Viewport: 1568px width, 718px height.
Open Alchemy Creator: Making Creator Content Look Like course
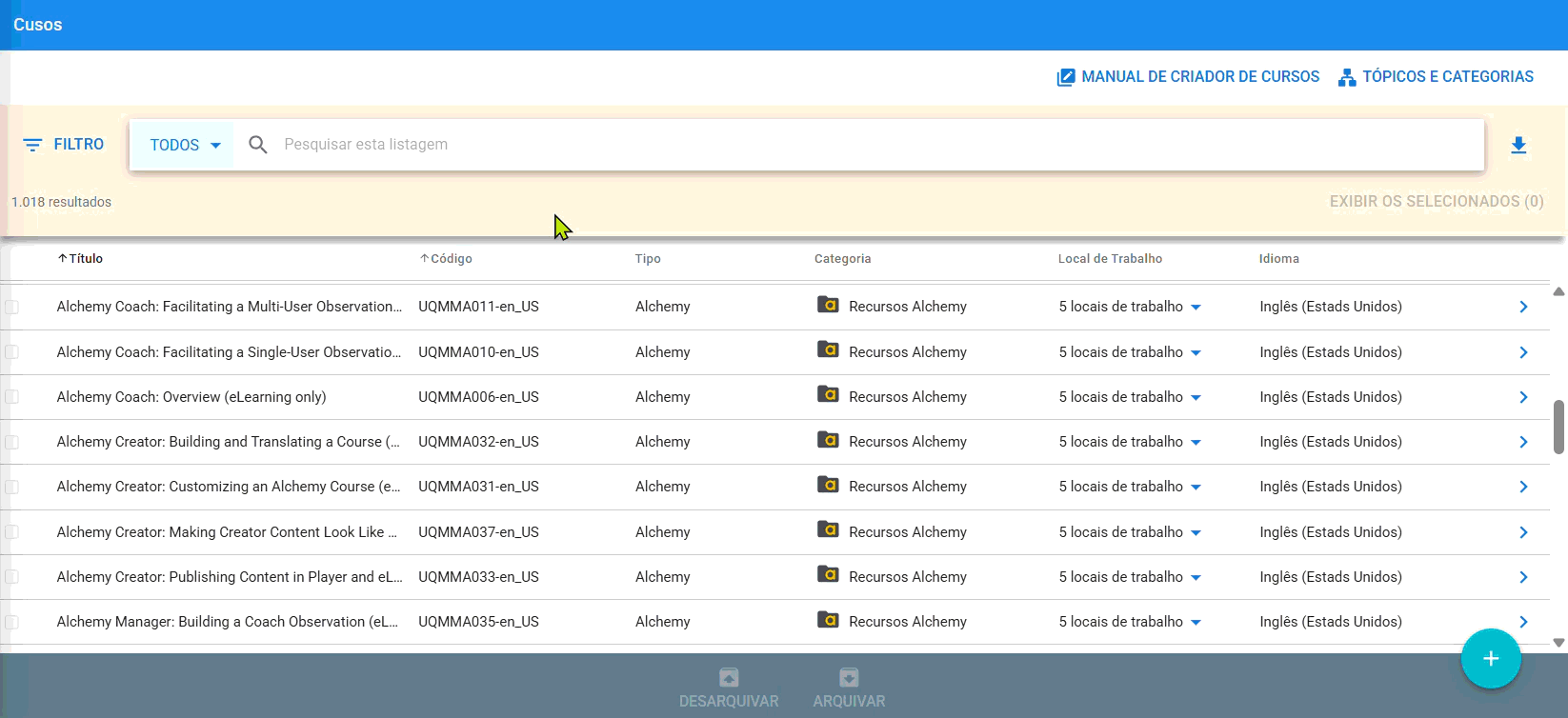227,532
